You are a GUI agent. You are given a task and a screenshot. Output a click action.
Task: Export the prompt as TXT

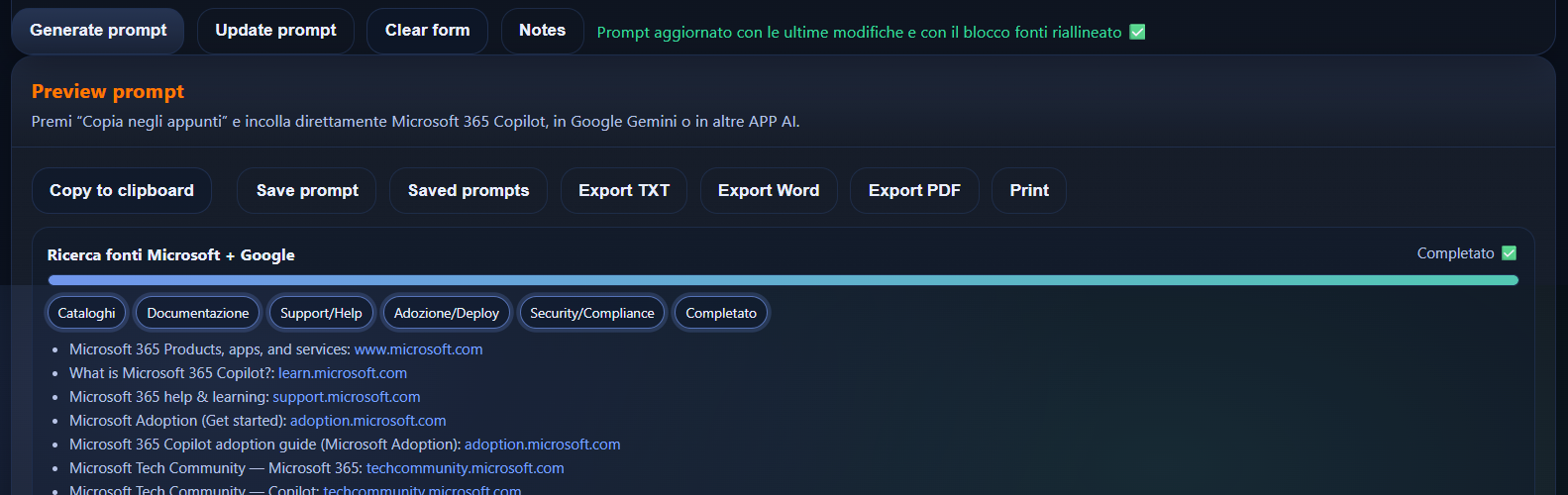(624, 190)
